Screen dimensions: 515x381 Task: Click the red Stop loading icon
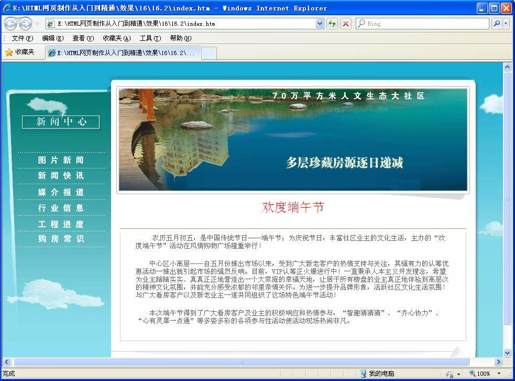(346, 24)
